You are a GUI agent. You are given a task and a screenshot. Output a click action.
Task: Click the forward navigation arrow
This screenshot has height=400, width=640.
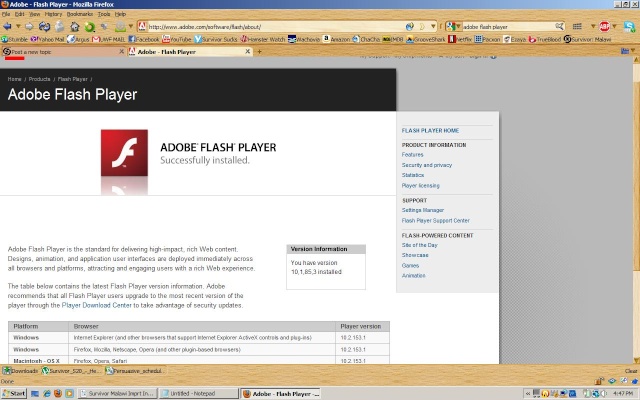(29, 27)
